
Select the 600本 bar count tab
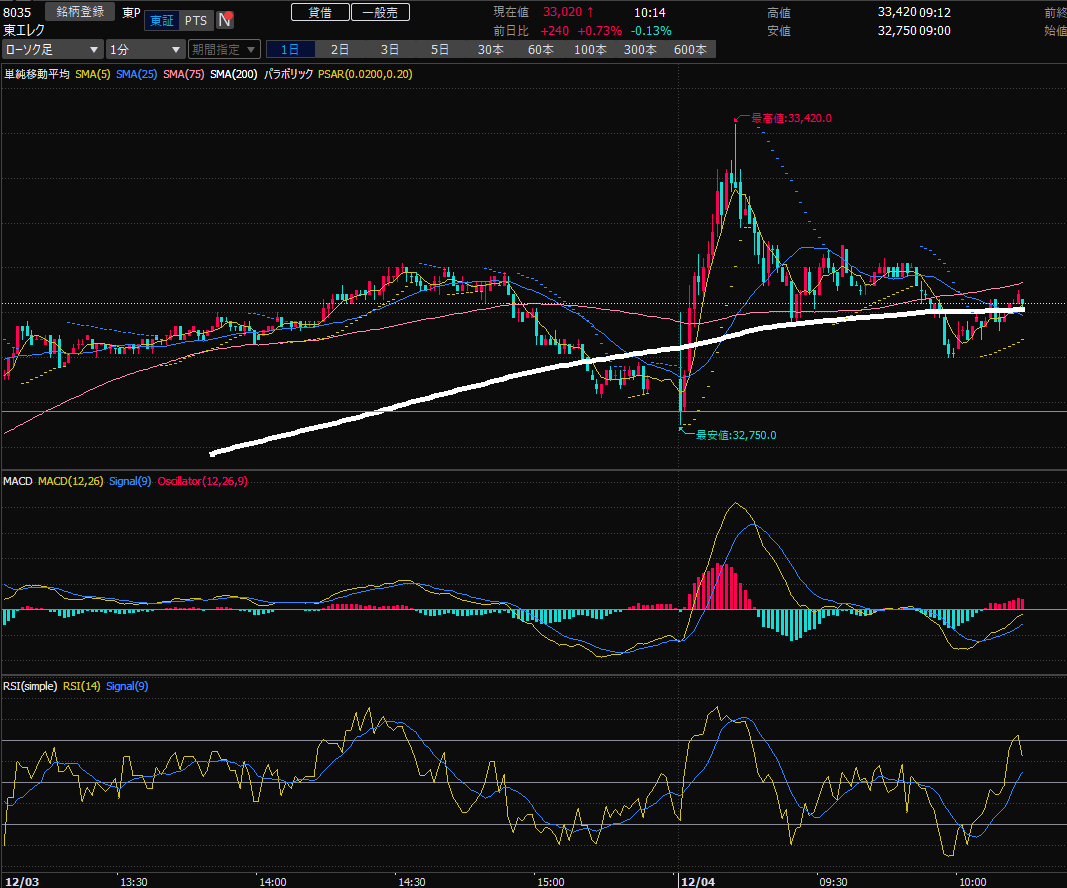[690, 49]
